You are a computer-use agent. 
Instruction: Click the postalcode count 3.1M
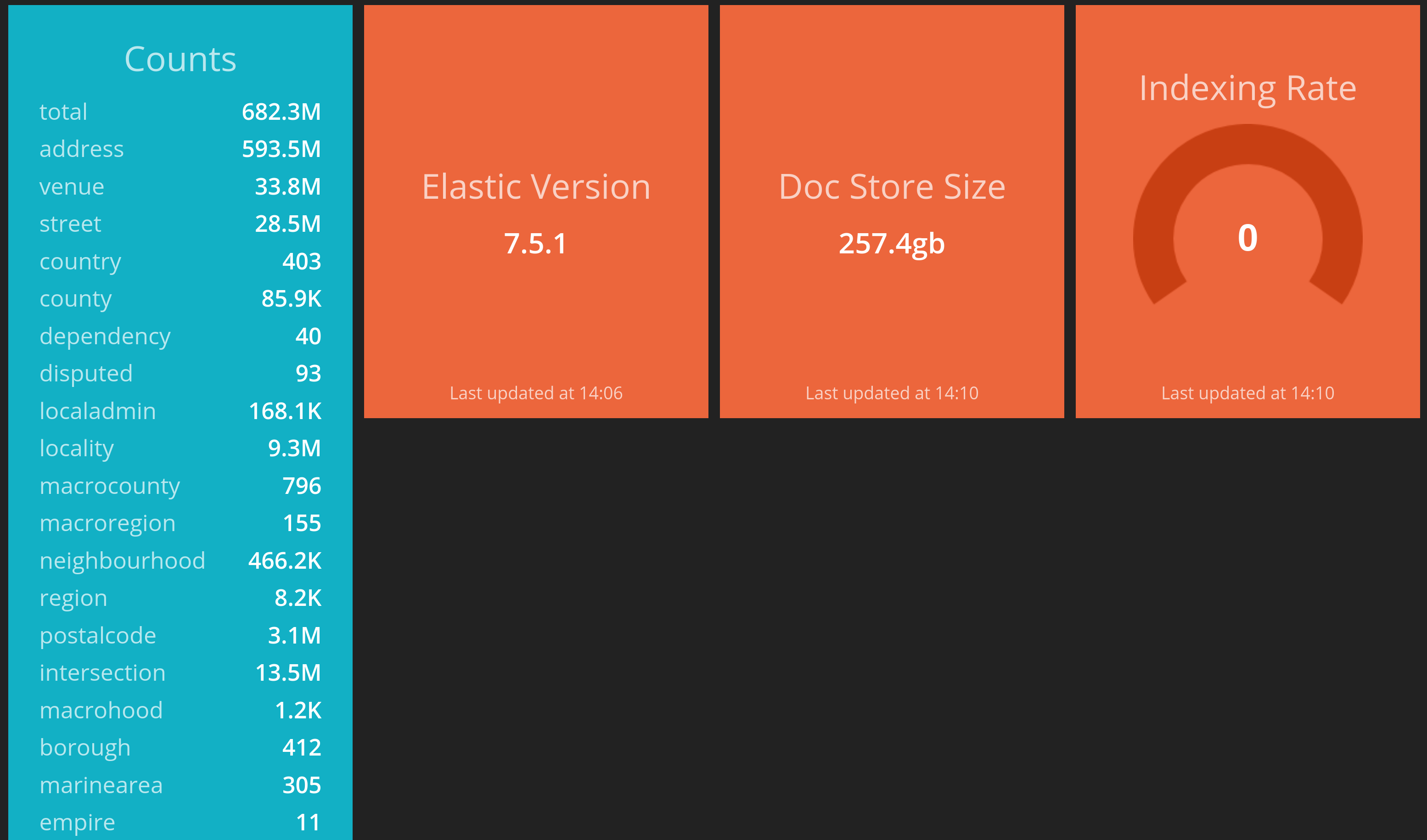tap(294, 635)
